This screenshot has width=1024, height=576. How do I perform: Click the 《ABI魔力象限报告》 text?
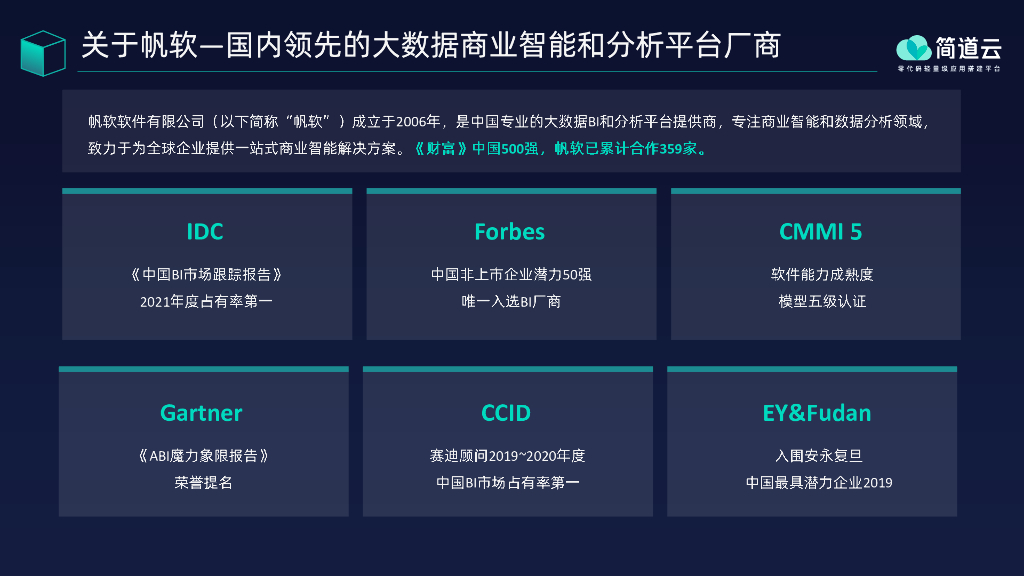click(202, 456)
